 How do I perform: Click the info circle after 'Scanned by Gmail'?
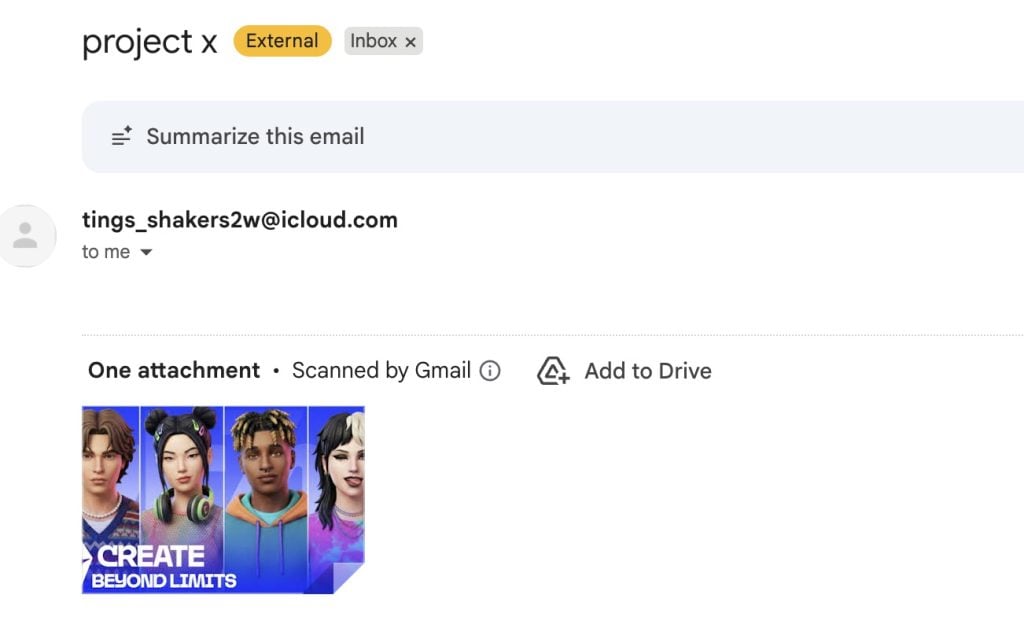click(489, 370)
